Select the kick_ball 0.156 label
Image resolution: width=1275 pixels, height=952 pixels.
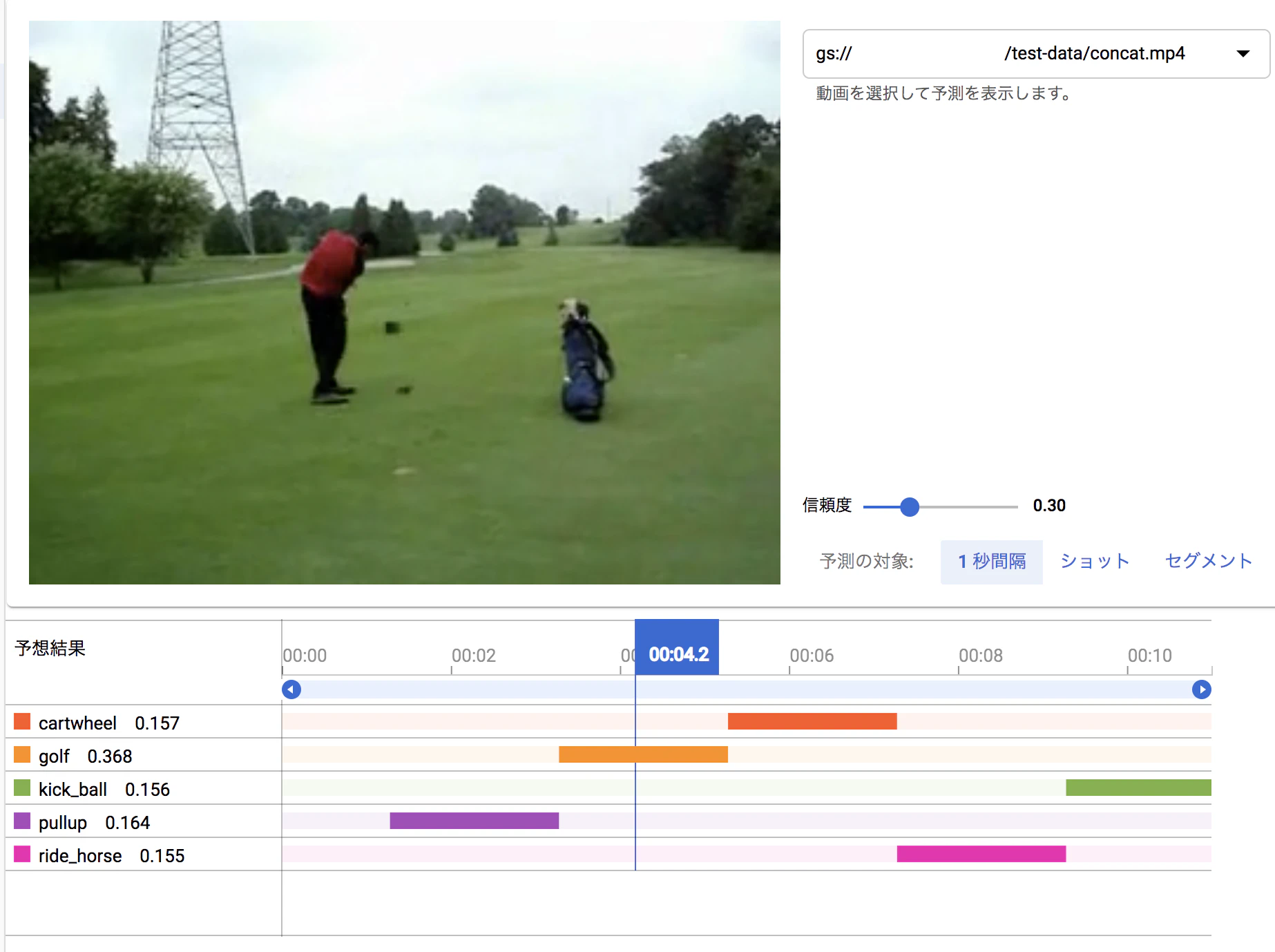point(104,790)
